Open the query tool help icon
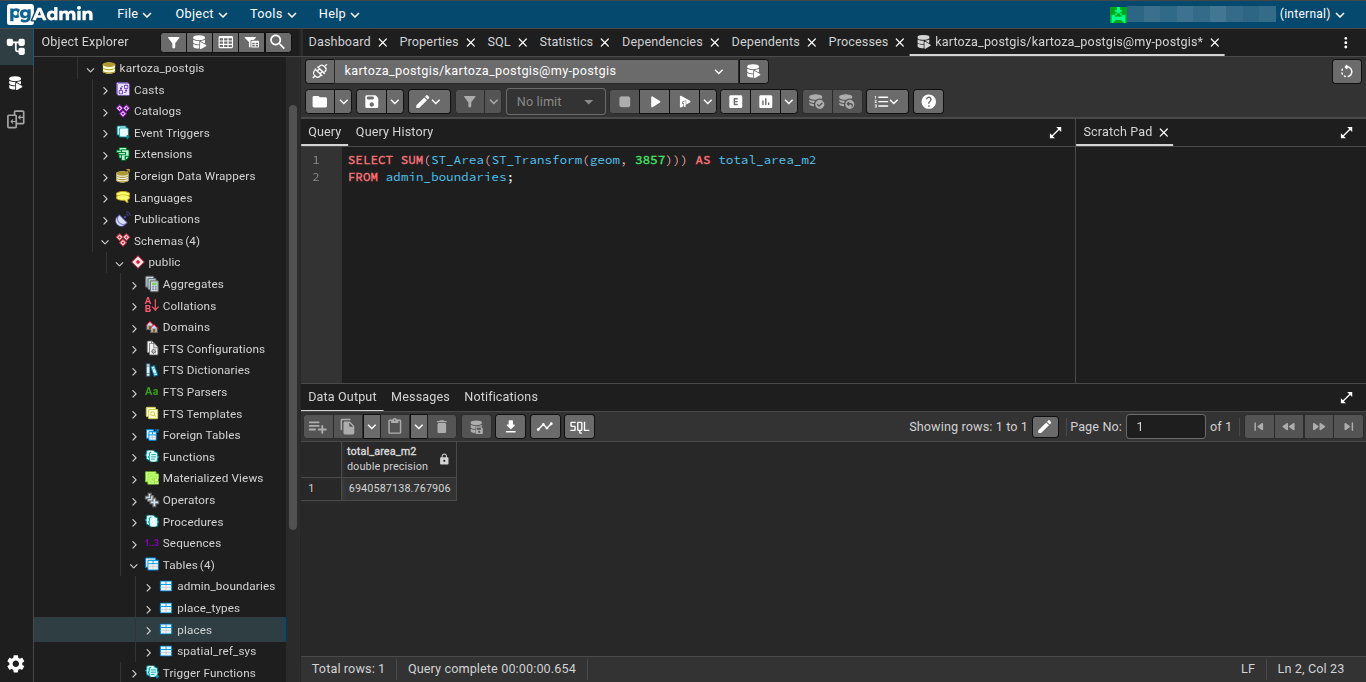 [928, 102]
